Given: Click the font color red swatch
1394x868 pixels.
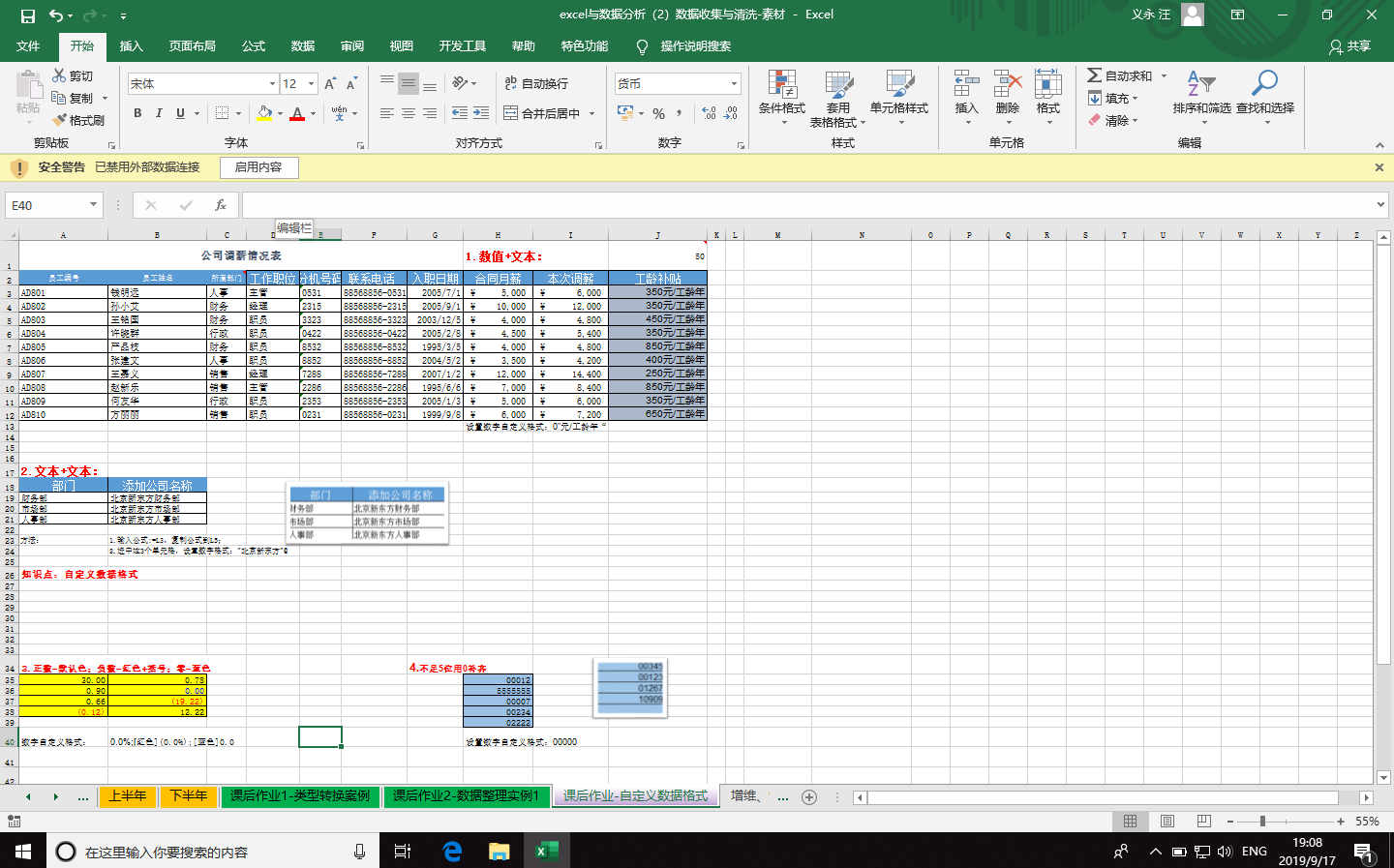Looking at the screenshot, I should tap(297, 114).
